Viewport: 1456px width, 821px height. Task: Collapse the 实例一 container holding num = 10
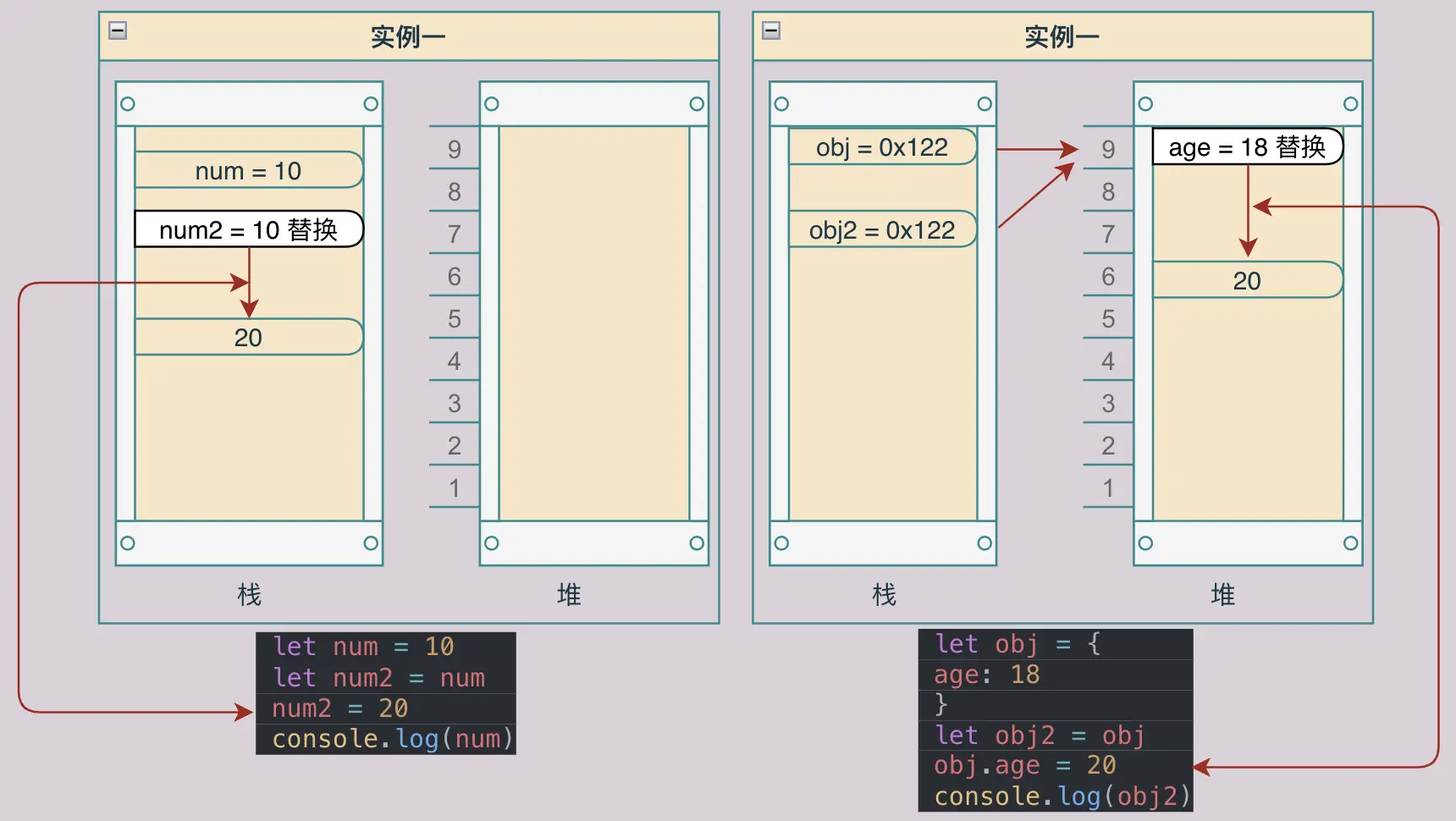coord(118,30)
